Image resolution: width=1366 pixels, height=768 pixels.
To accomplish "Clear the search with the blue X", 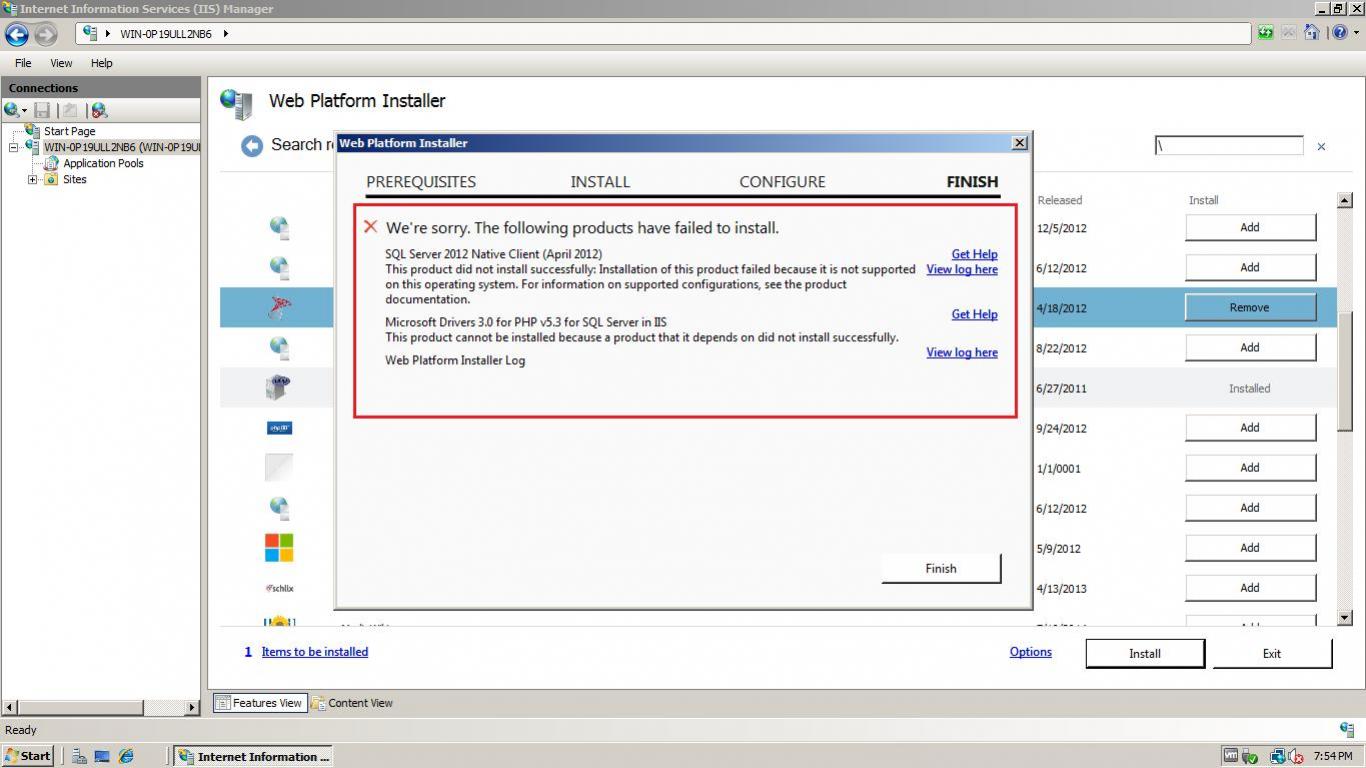I will pos(1321,147).
